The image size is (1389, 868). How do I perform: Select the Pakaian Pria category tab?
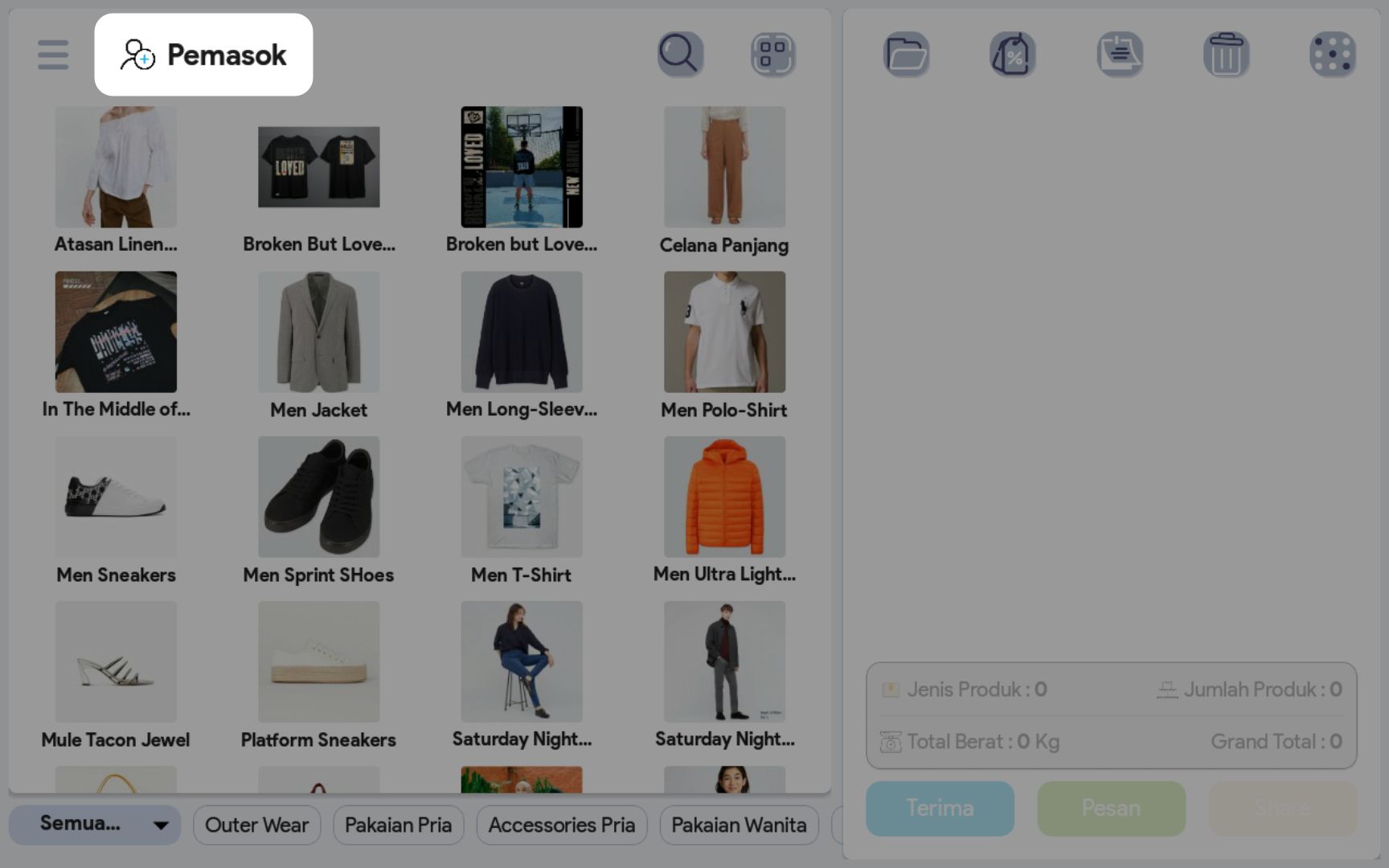pos(398,825)
